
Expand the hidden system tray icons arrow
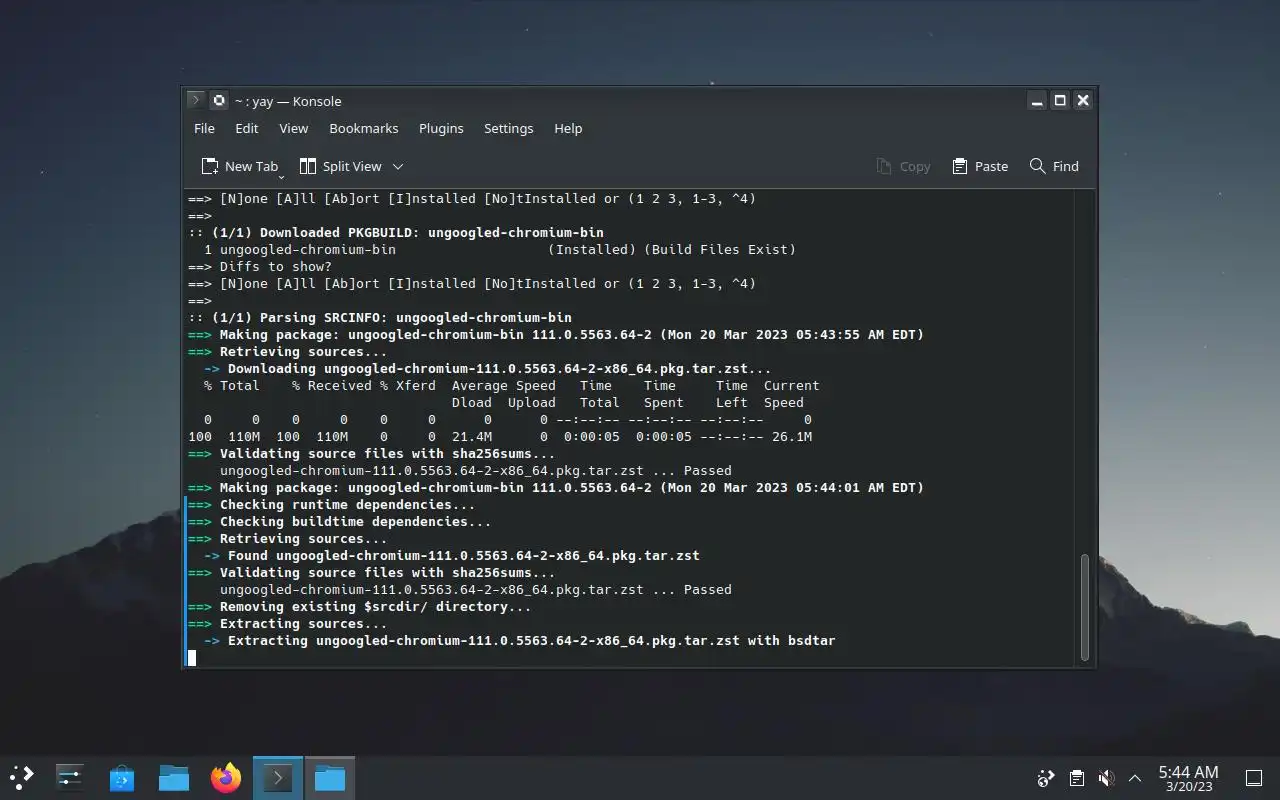pyautogui.click(x=1135, y=778)
